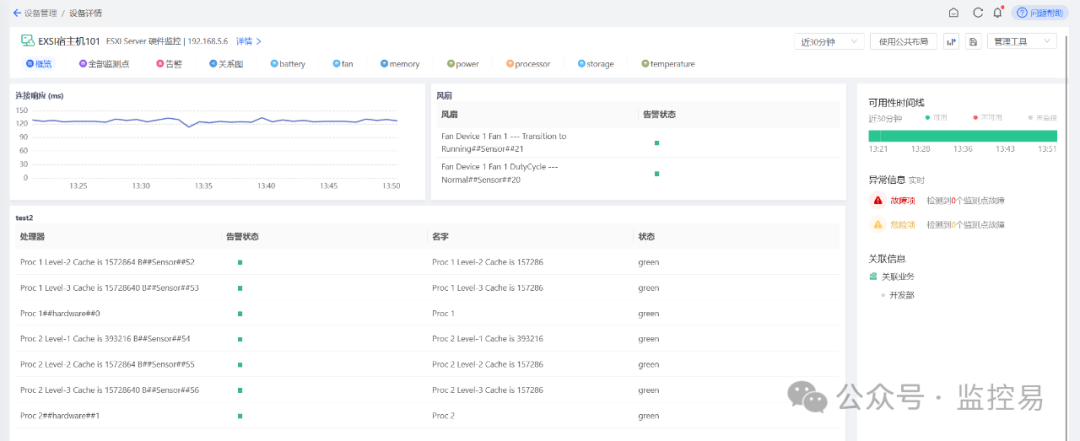Image resolution: width=1080 pixels, height=441 pixels.
Task: Click the 处理器 column header
Action: (33, 236)
